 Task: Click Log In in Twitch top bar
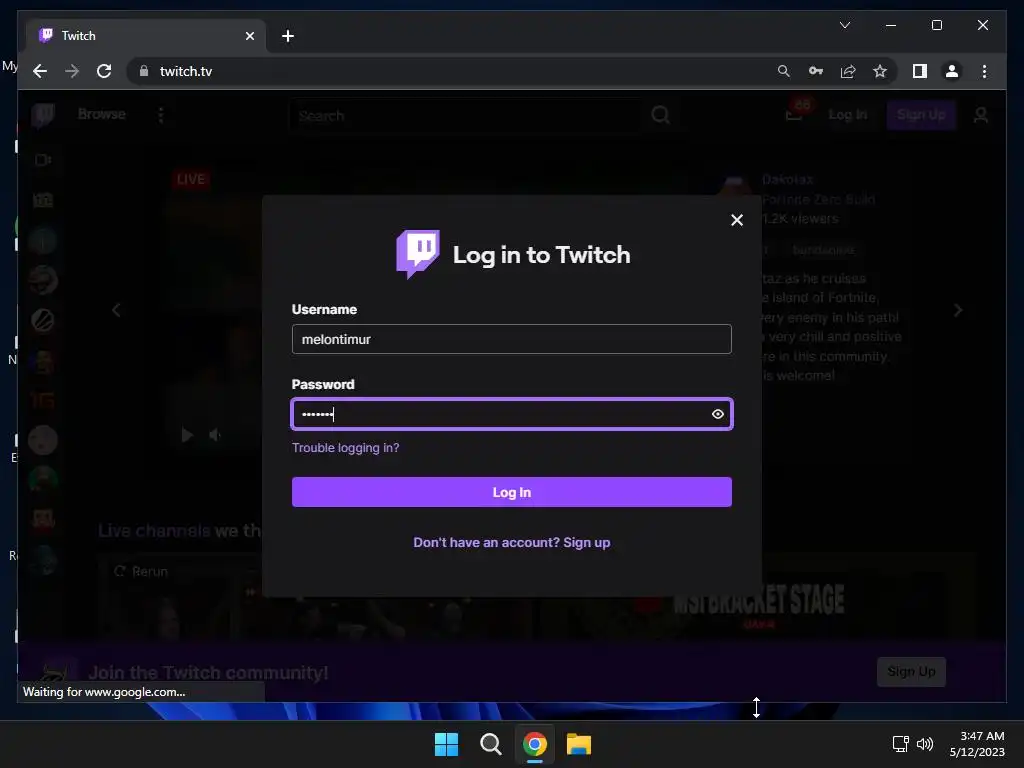[847, 115]
